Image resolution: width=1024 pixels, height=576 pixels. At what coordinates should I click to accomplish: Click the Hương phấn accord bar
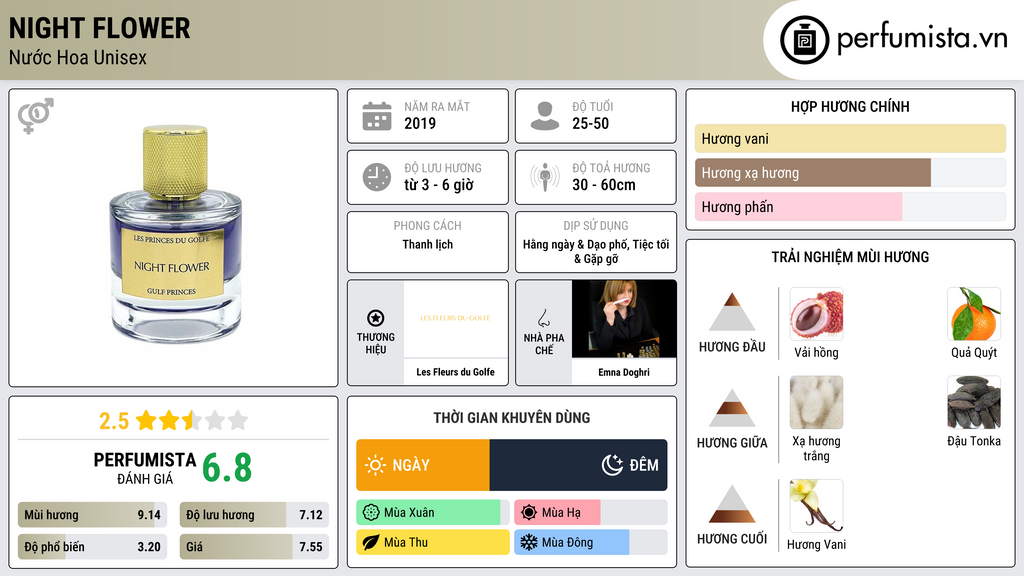850,207
